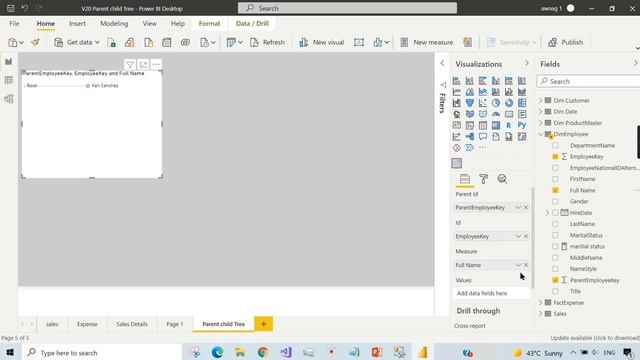Select the Card visual

click(509, 114)
